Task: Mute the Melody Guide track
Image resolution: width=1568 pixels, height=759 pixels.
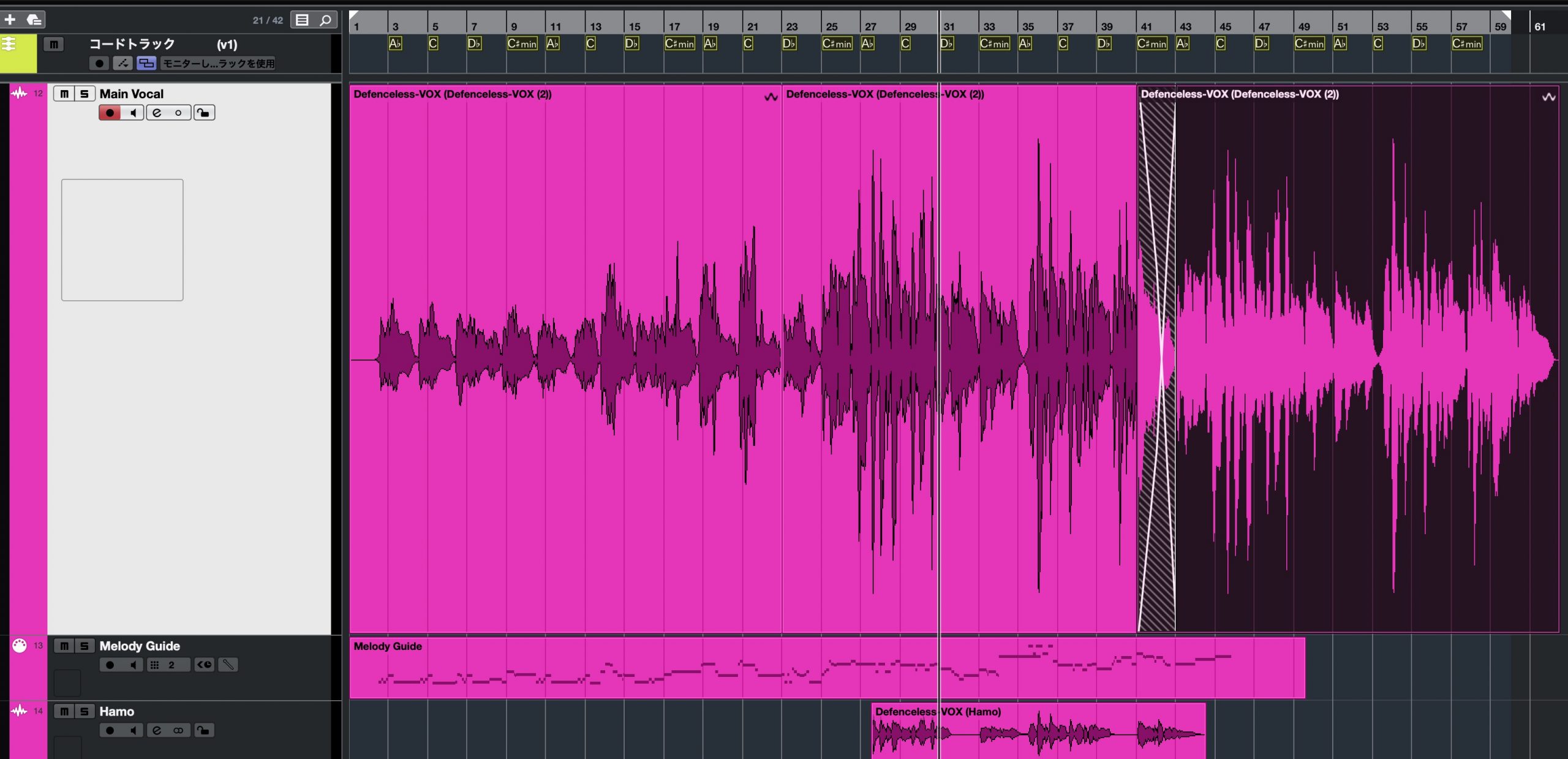Action: (64, 646)
